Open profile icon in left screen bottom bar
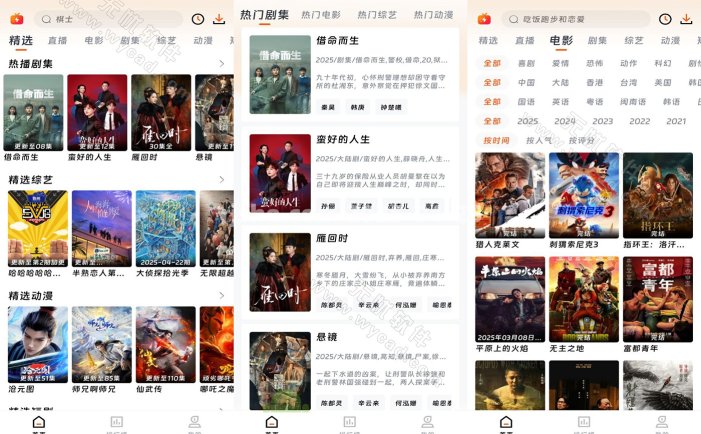The width and height of the screenshot is (701, 434). pos(194,421)
